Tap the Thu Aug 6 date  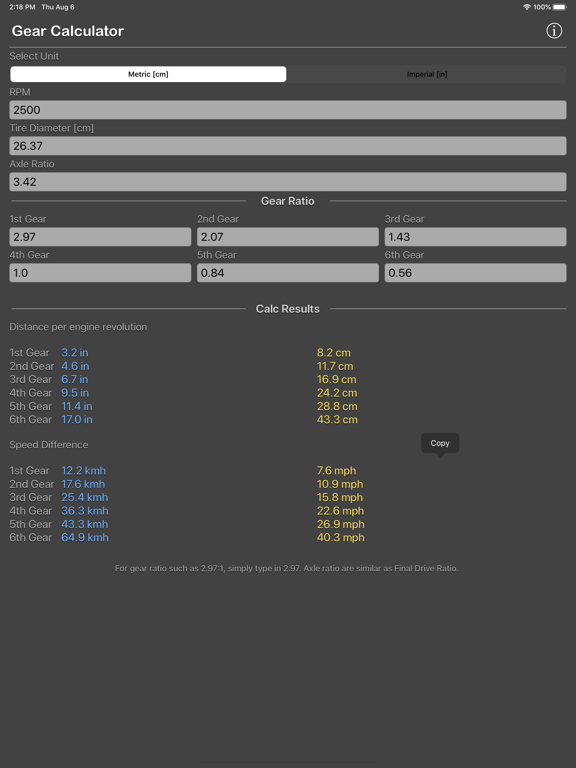58,7
